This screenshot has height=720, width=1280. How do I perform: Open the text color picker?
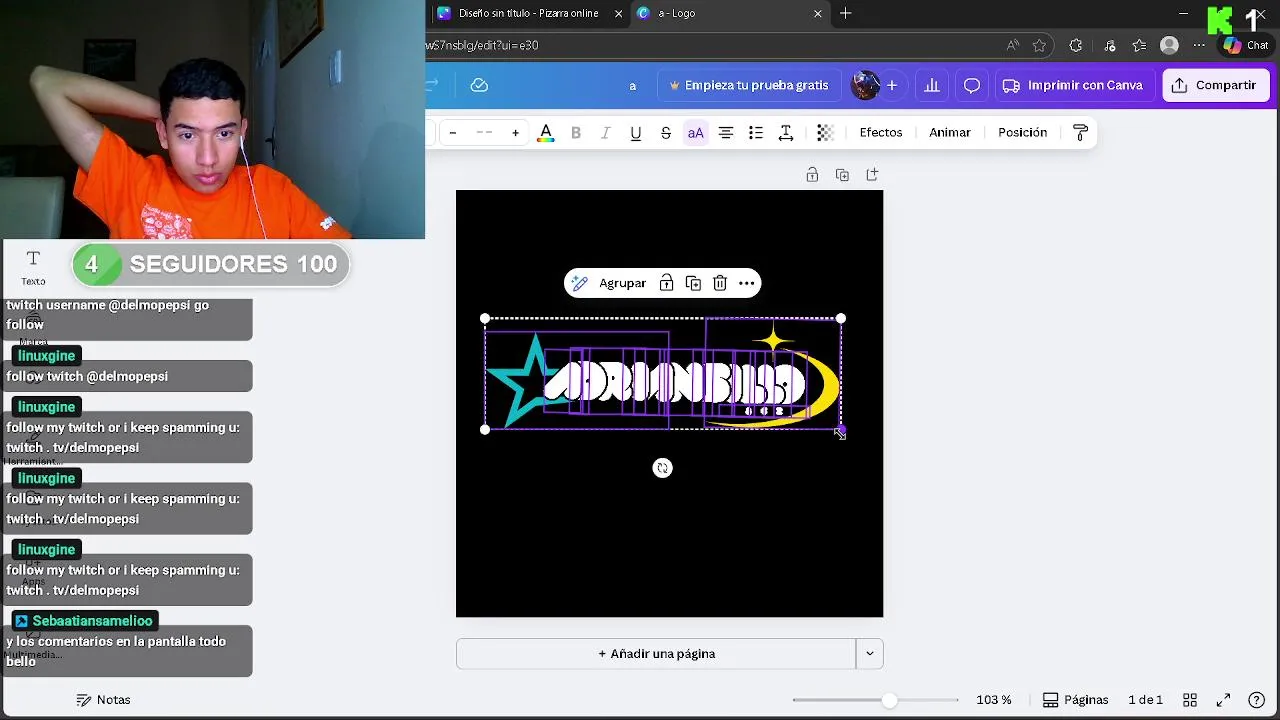(x=546, y=132)
